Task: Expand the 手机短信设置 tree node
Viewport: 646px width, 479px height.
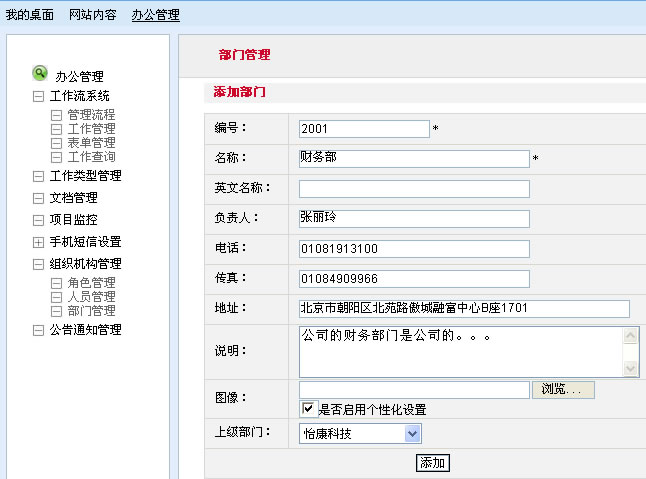Action: click(x=38, y=242)
